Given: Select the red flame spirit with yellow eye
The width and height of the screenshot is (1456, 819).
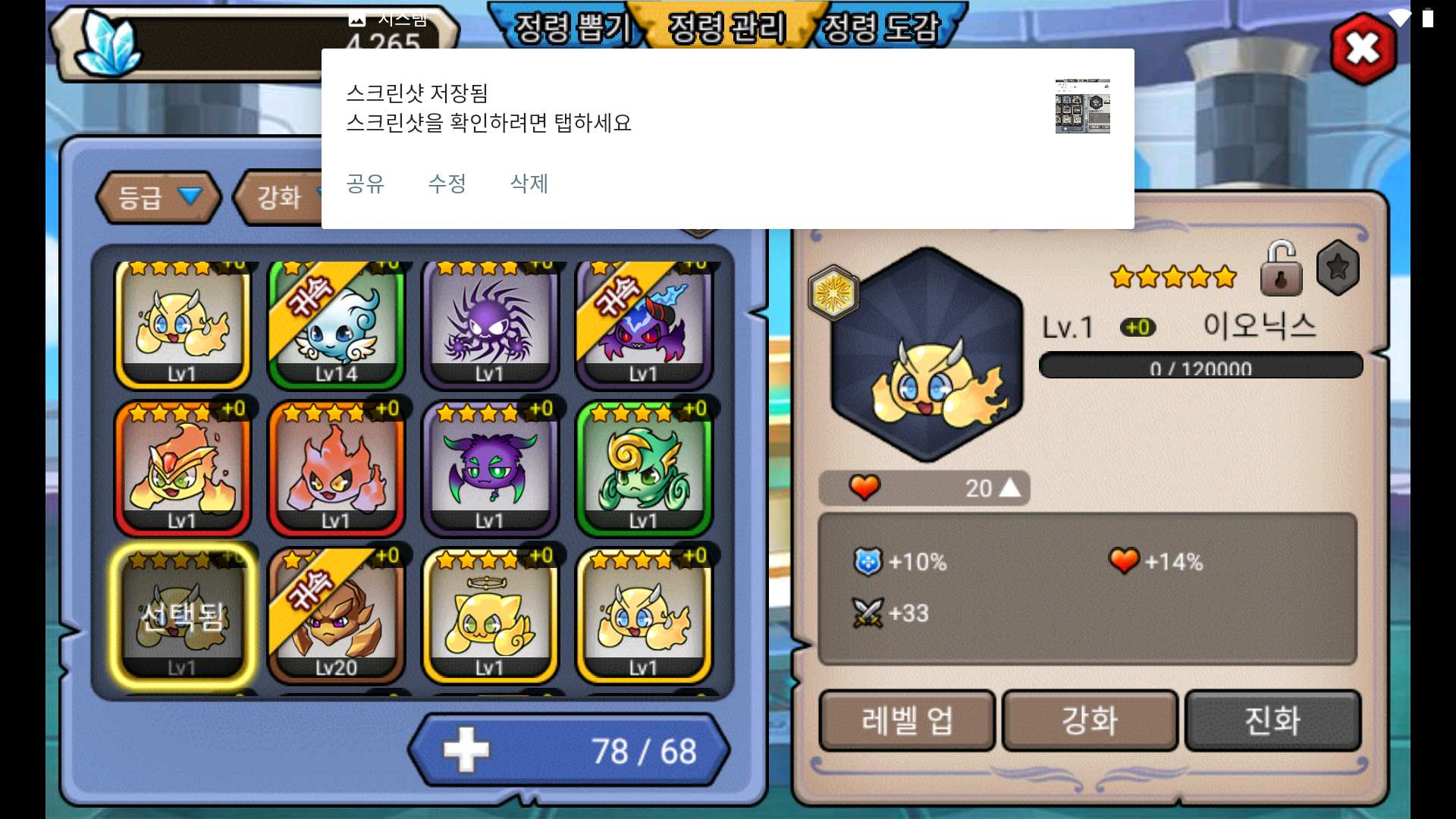Looking at the screenshot, I should point(336,468).
